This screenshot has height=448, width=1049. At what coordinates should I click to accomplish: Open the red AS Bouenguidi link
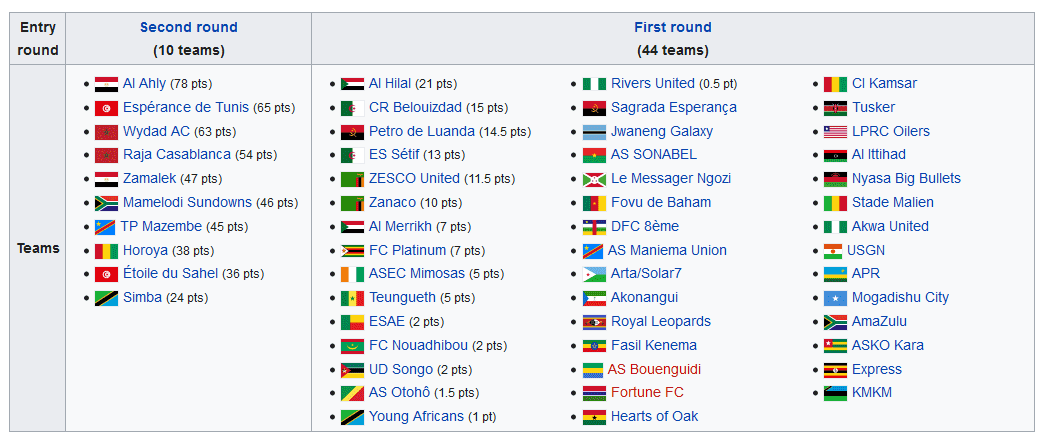[654, 369]
